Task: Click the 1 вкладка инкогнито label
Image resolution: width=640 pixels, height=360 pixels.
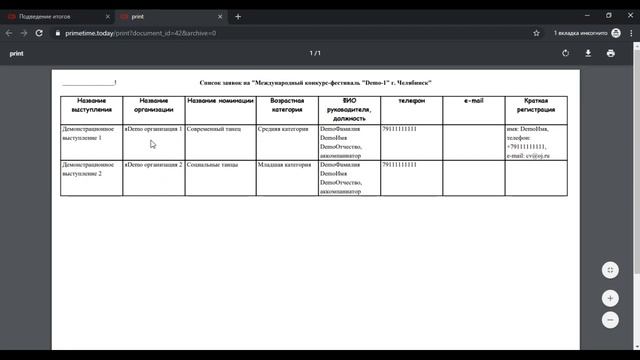Action: [580, 33]
